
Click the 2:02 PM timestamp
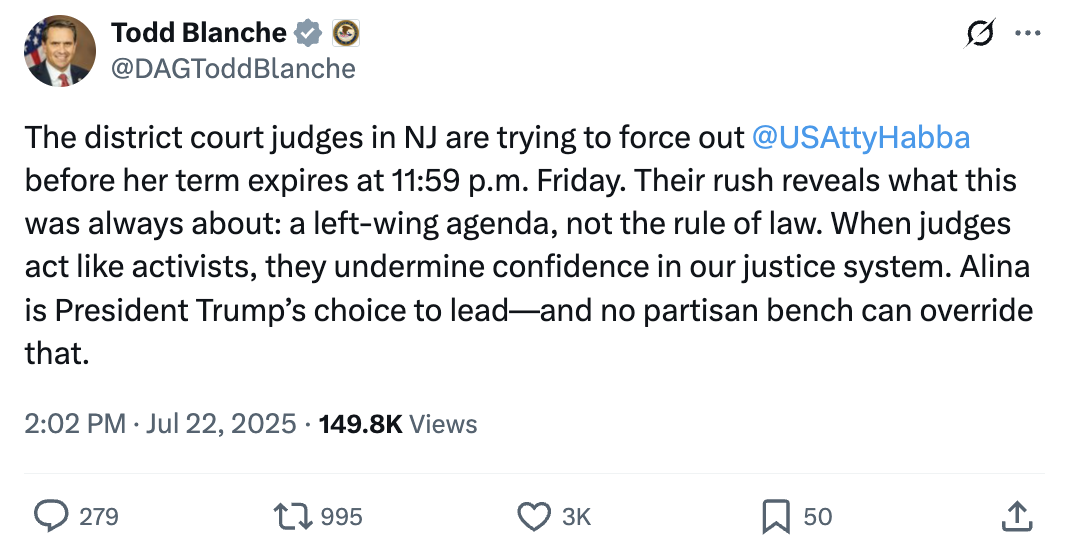pyautogui.click(x=76, y=424)
